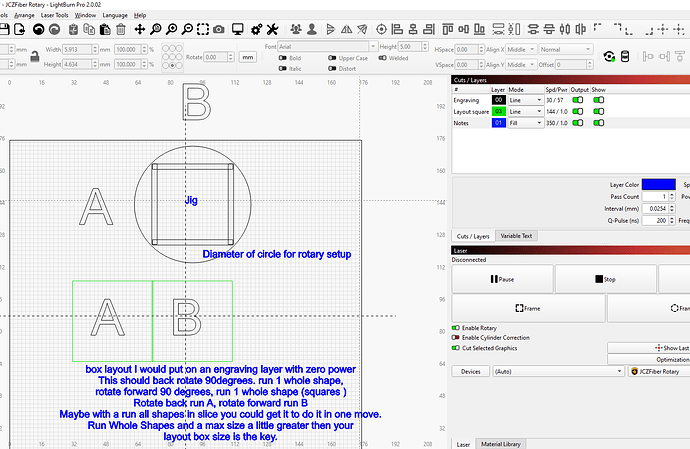Toggle Enable Rotary switch
The image size is (690, 449).
click(x=457, y=328)
